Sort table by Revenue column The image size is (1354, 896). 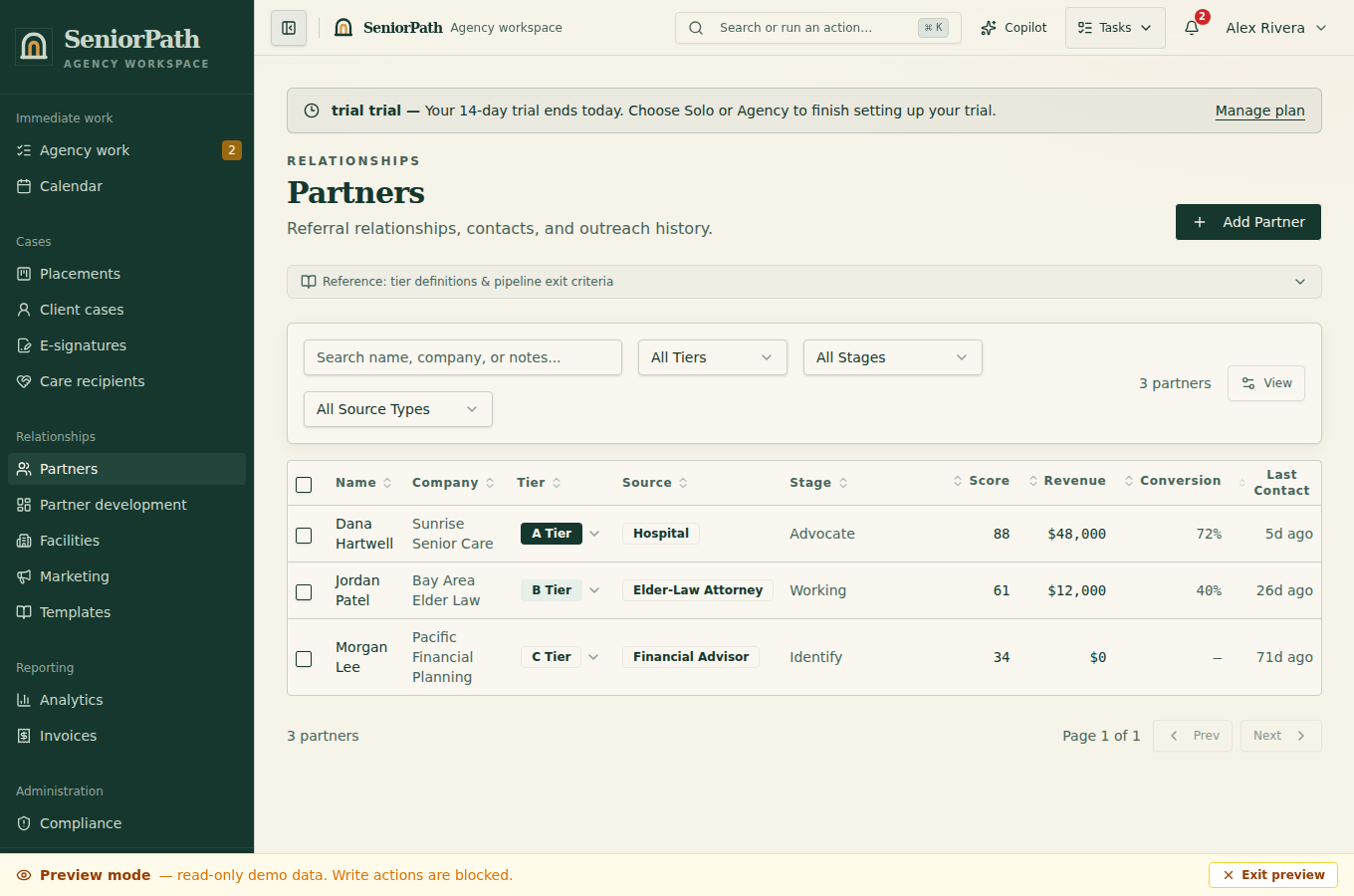[1067, 481]
